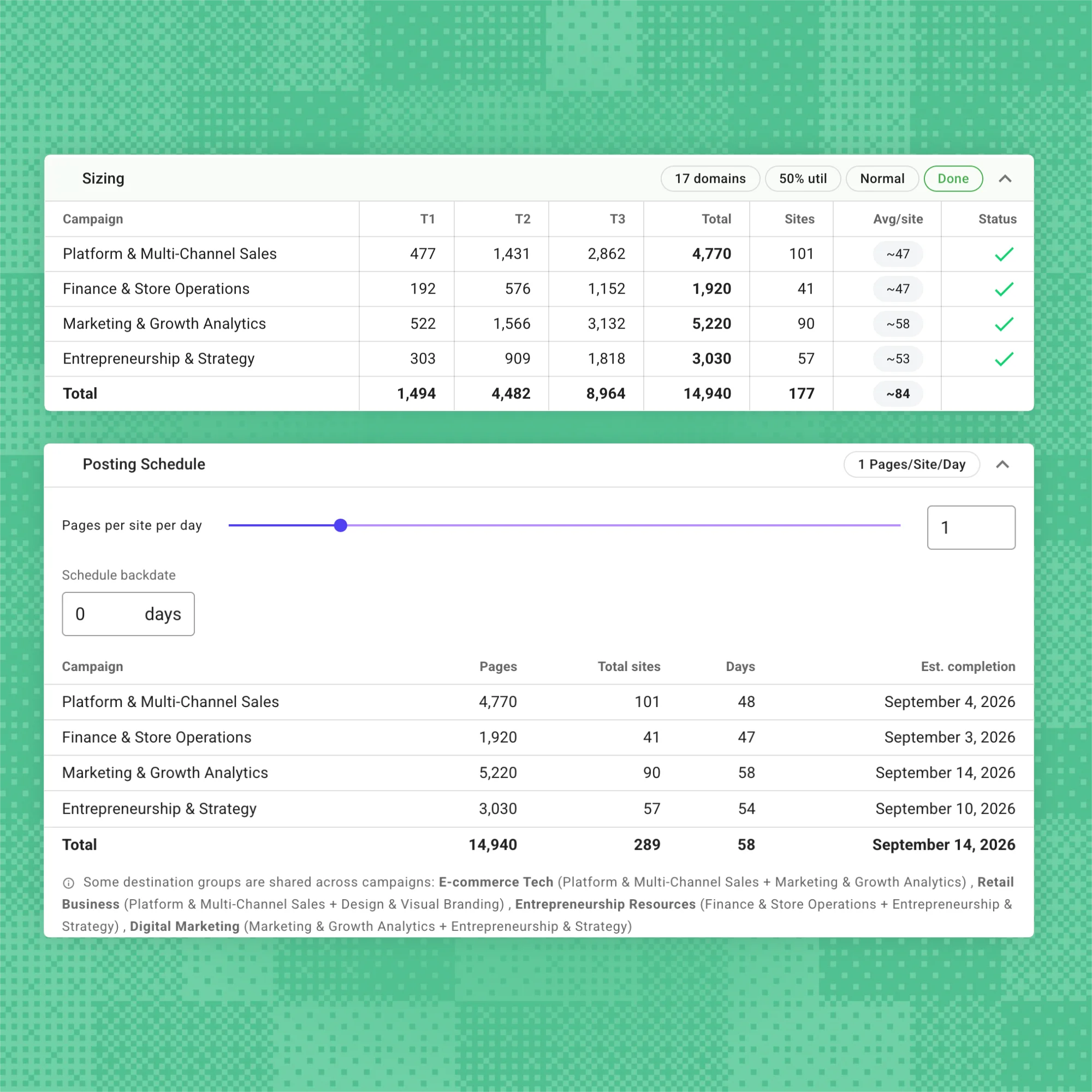Screen dimensions: 1092x1092
Task: Click the Sizing panel title
Action: 103,179
